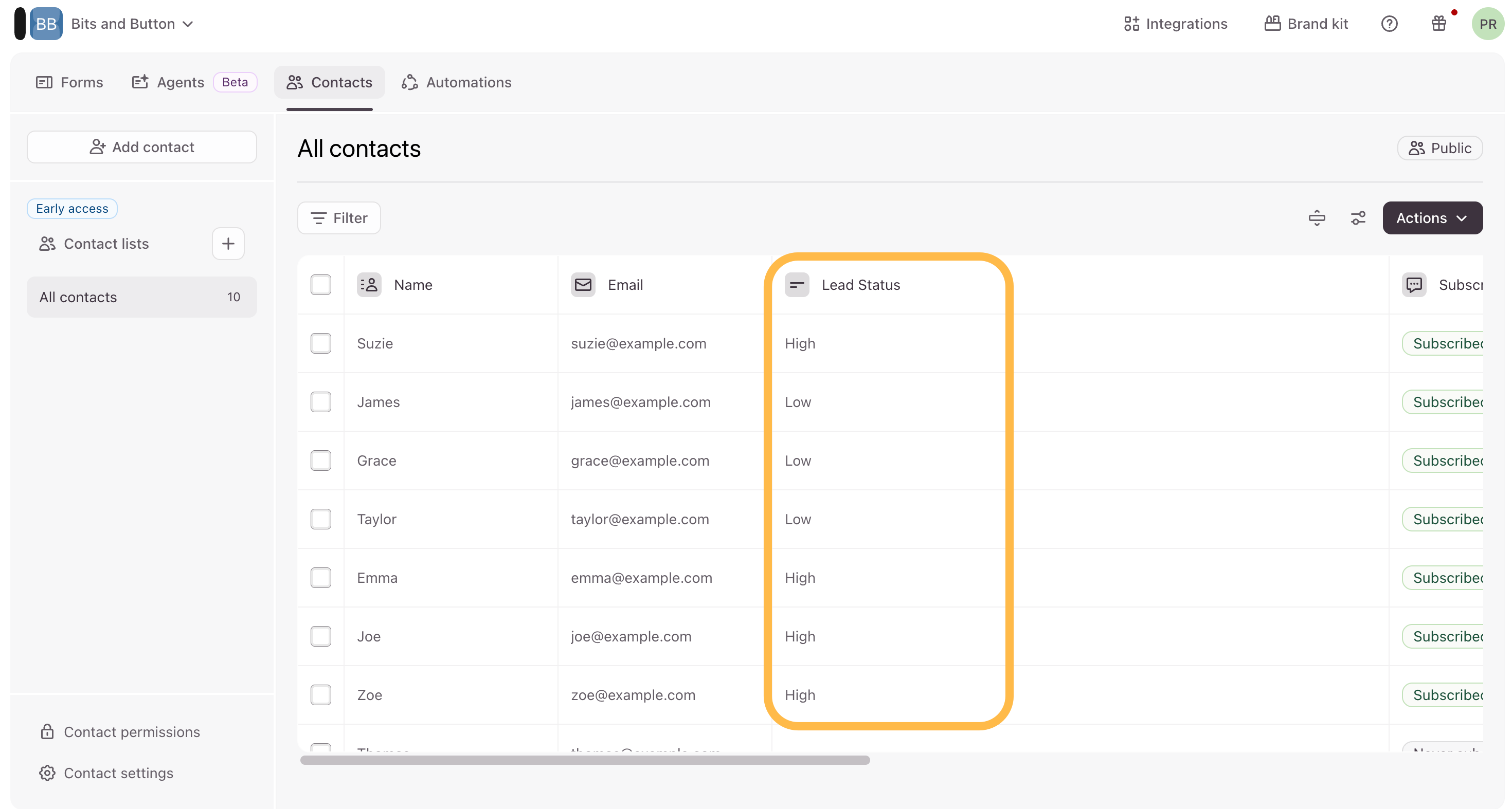Viewport: 1512px width, 809px height.
Task: Open the Bits and Button workspace switcher
Action: pyautogui.click(x=132, y=24)
